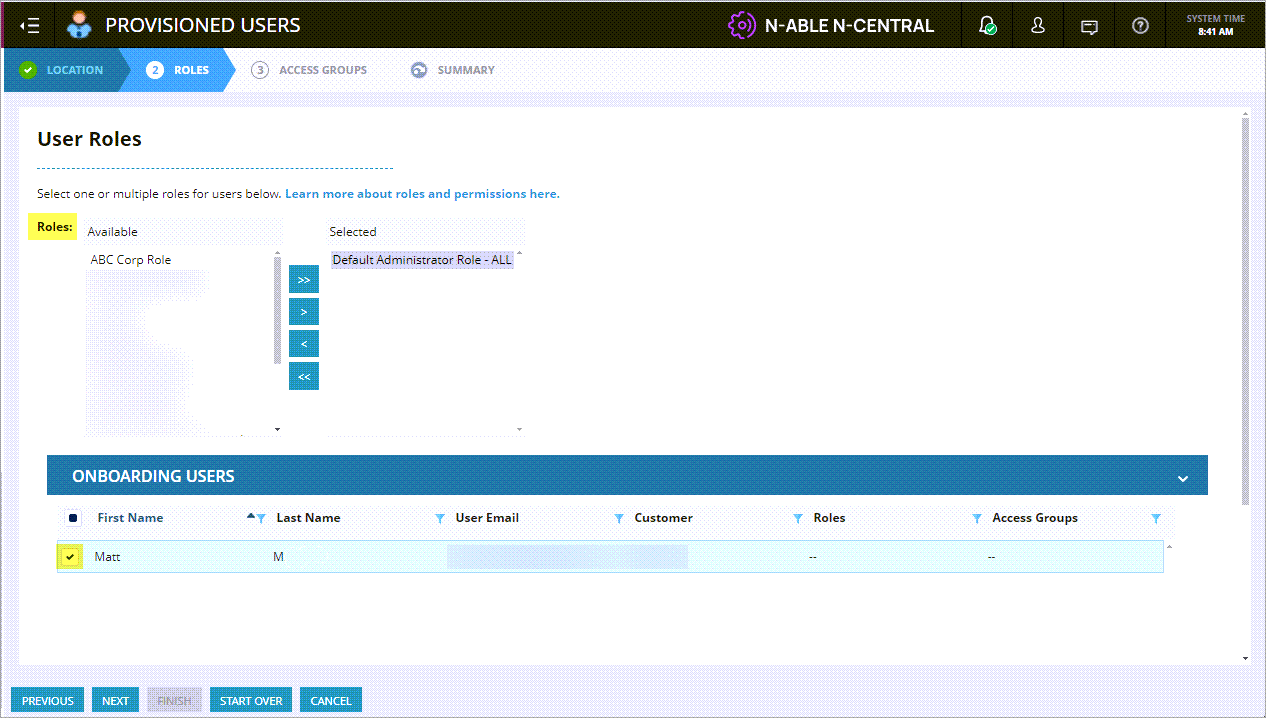The image size is (1266, 718).
Task: Click the Customer column filter icon
Action: point(798,518)
